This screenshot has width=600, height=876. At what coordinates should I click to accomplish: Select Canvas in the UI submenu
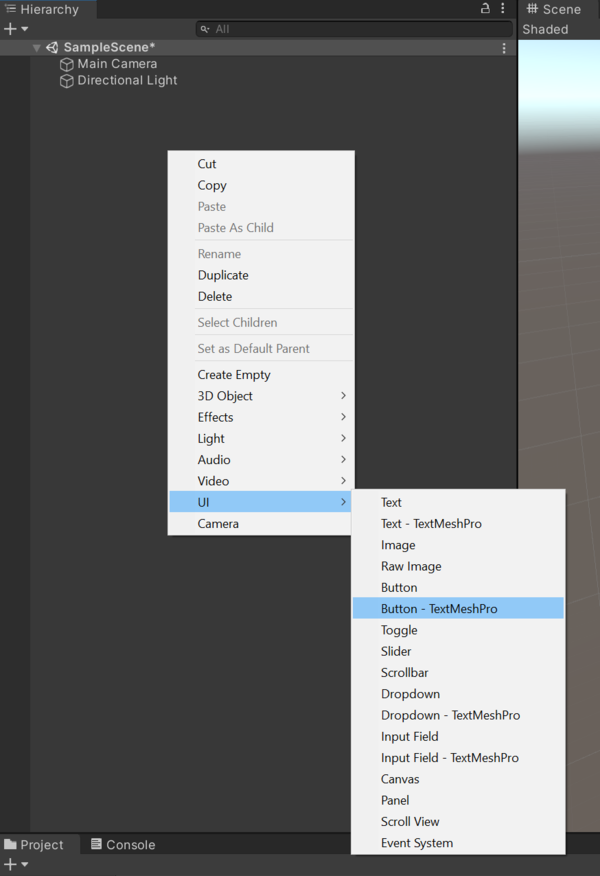click(x=458, y=779)
